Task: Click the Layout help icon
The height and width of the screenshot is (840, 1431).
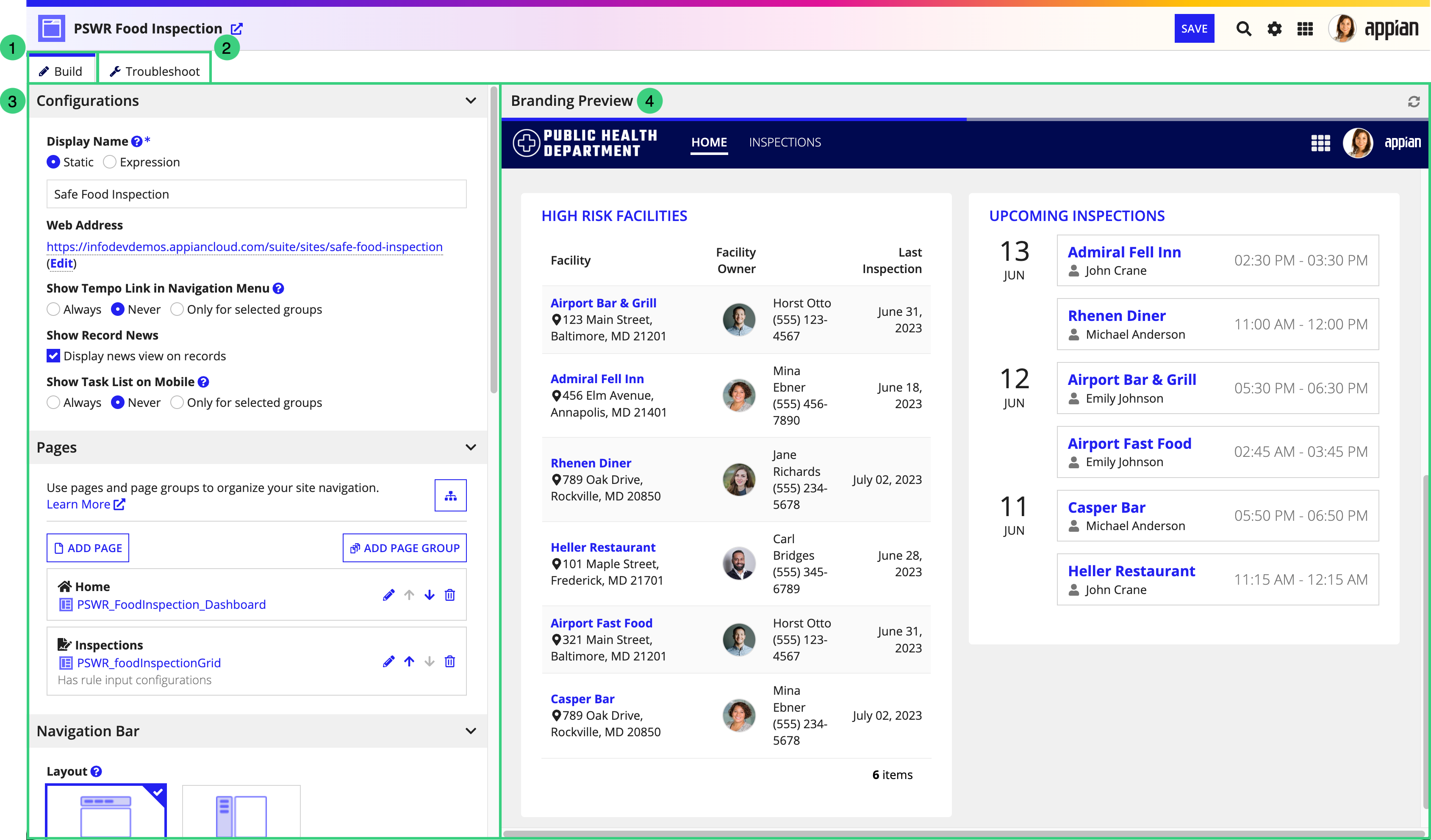Action: click(x=97, y=771)
